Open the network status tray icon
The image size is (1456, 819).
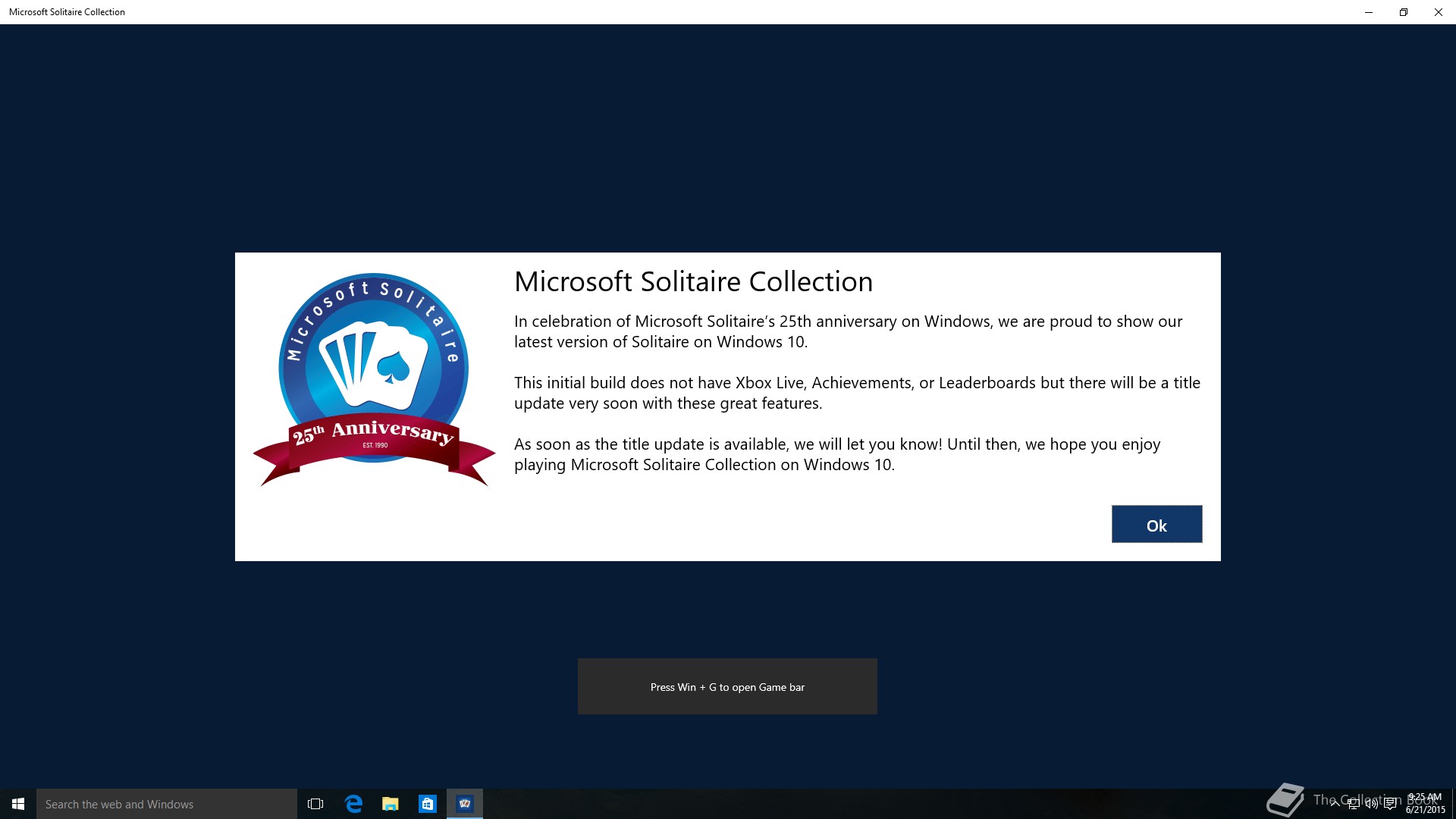pyautogui.click(x=1354, y=804)
